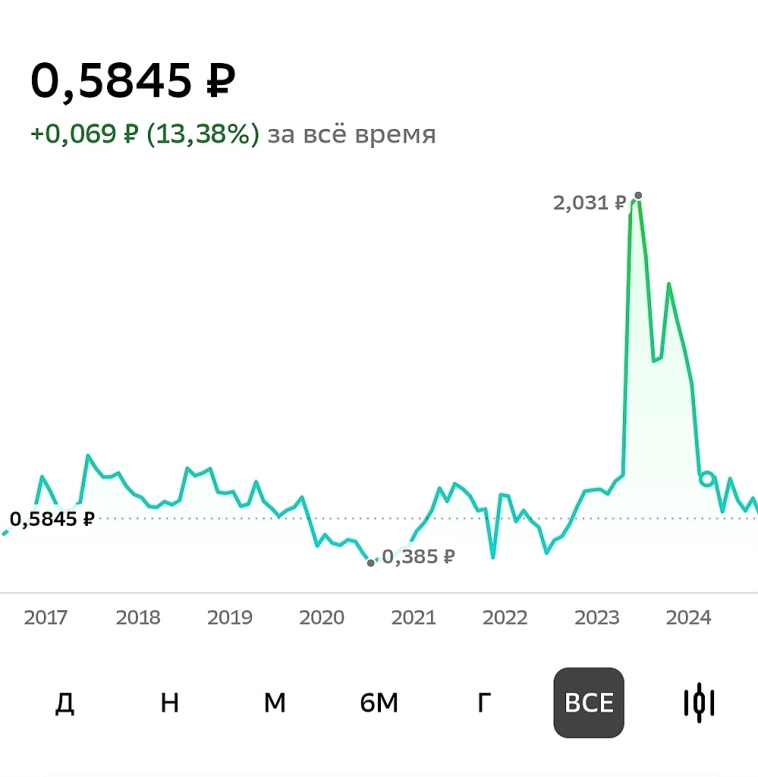Switch to candlestick chart view
Screen dimensions: 758x777
pos(699,703)
